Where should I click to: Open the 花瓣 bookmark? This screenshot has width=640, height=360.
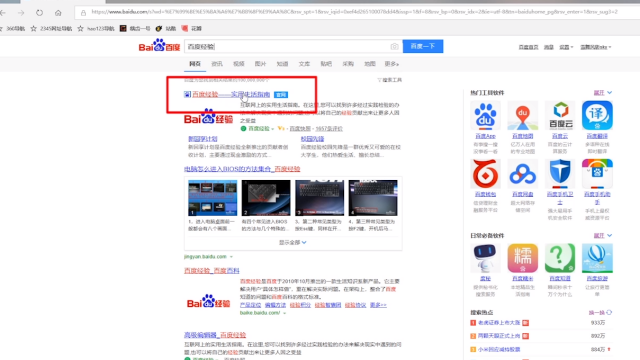click(192, 29)
